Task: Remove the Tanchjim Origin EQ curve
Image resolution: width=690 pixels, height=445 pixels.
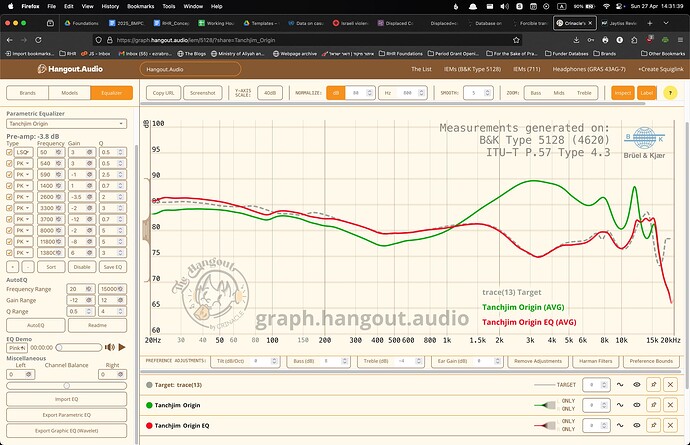Action: click(x=670, y=425)
